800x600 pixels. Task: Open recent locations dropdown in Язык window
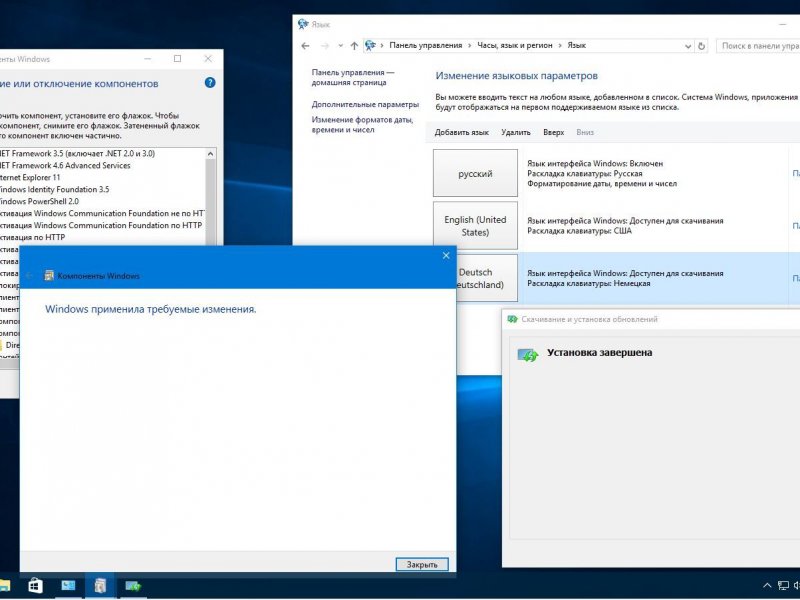tap(340, 46)
